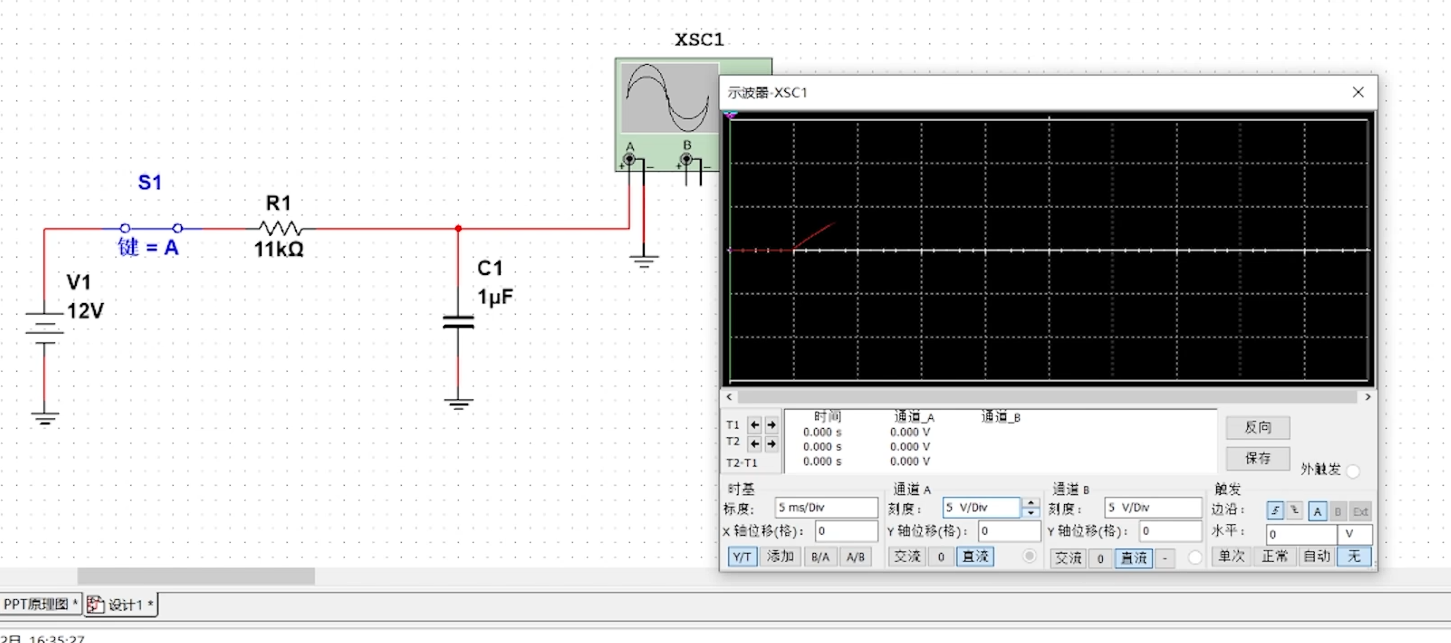Move cursor T1 left with its arrow

[755, 425]
